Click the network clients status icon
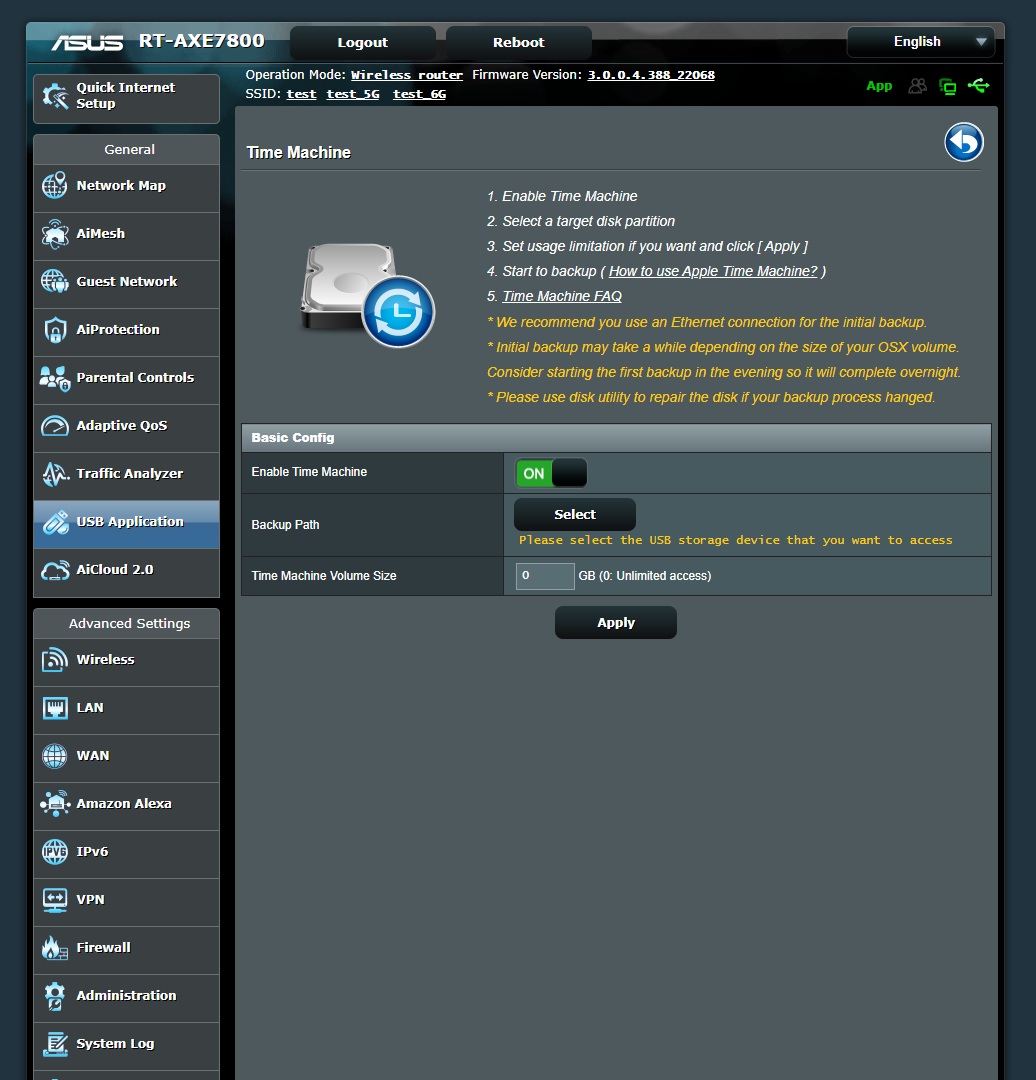 pos(948,87)
